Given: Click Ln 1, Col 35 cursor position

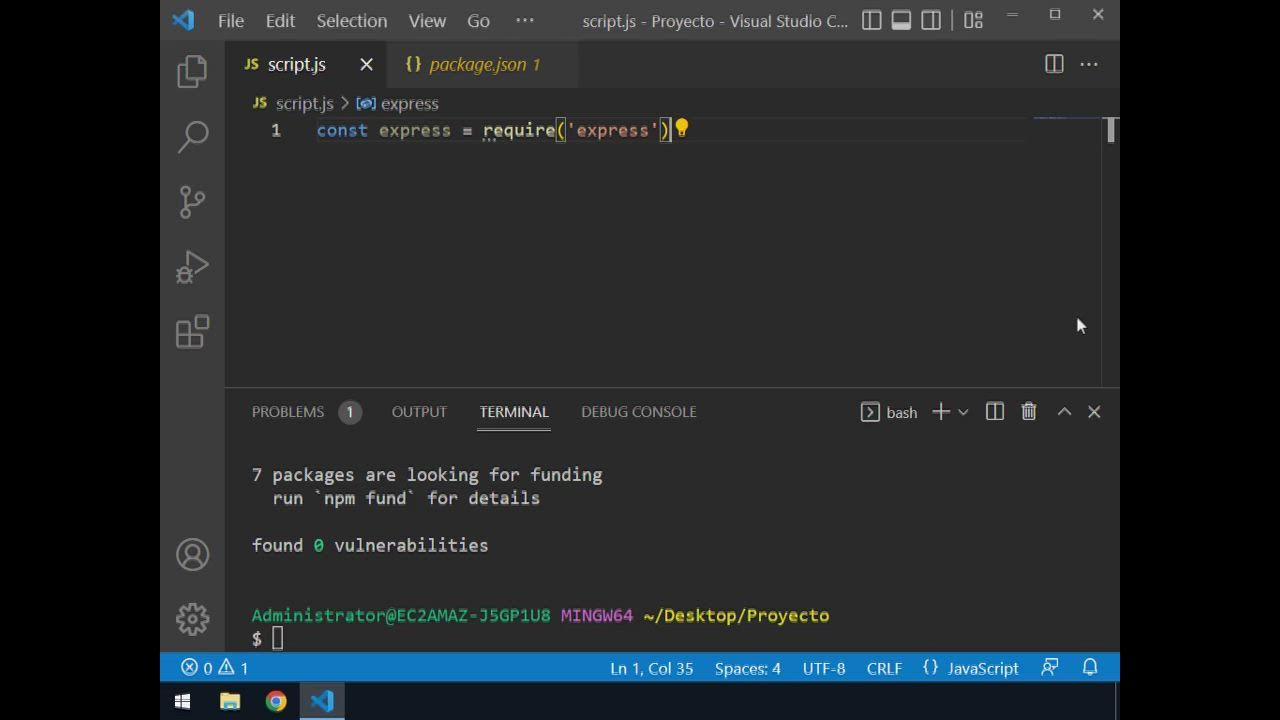Looking at the screenshot, I should (652, 668).
